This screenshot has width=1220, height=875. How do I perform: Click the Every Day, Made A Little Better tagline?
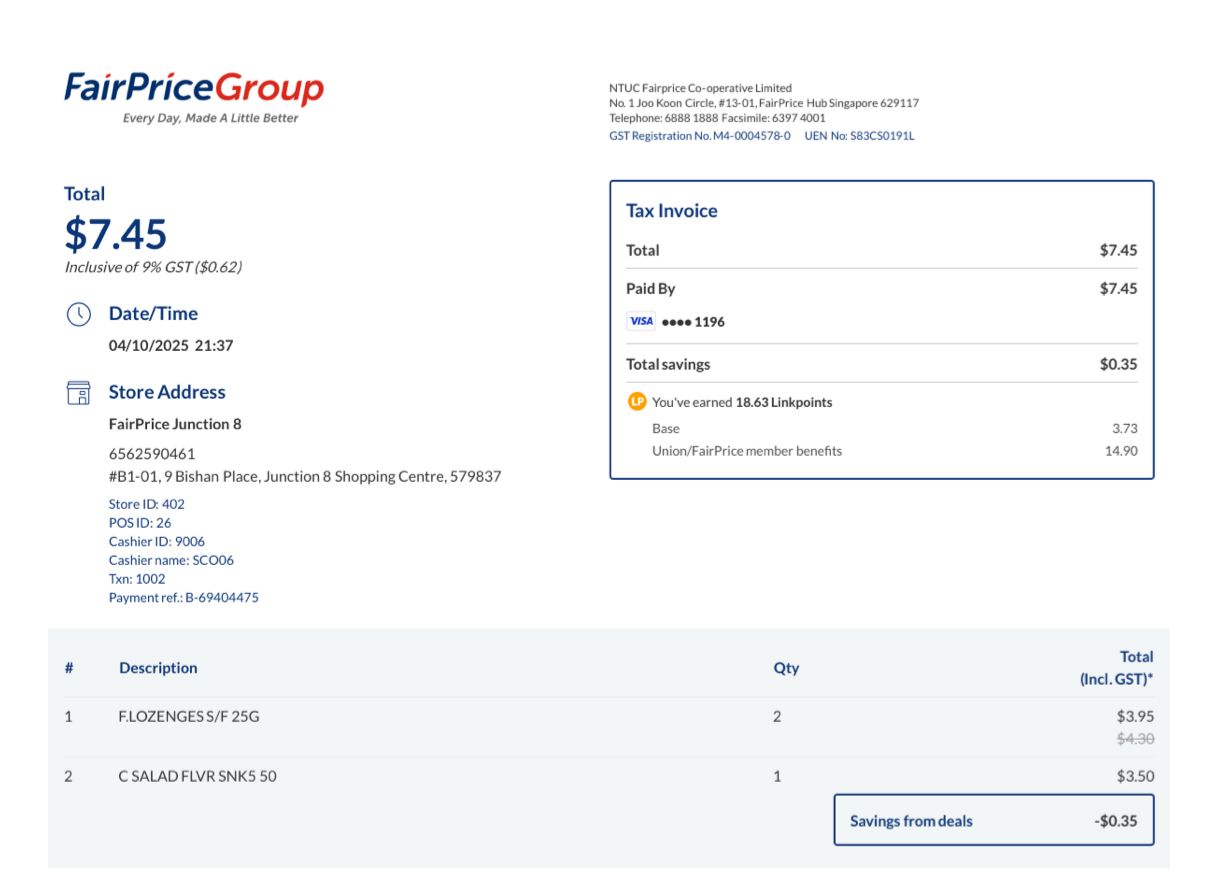pos(210,118)
